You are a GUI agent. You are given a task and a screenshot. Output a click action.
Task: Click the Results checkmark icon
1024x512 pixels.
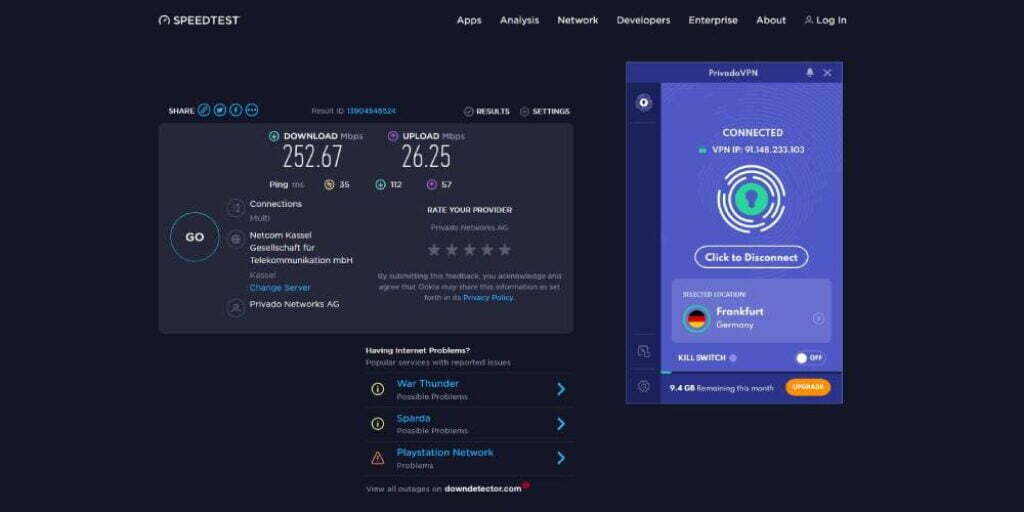[468, 112]
